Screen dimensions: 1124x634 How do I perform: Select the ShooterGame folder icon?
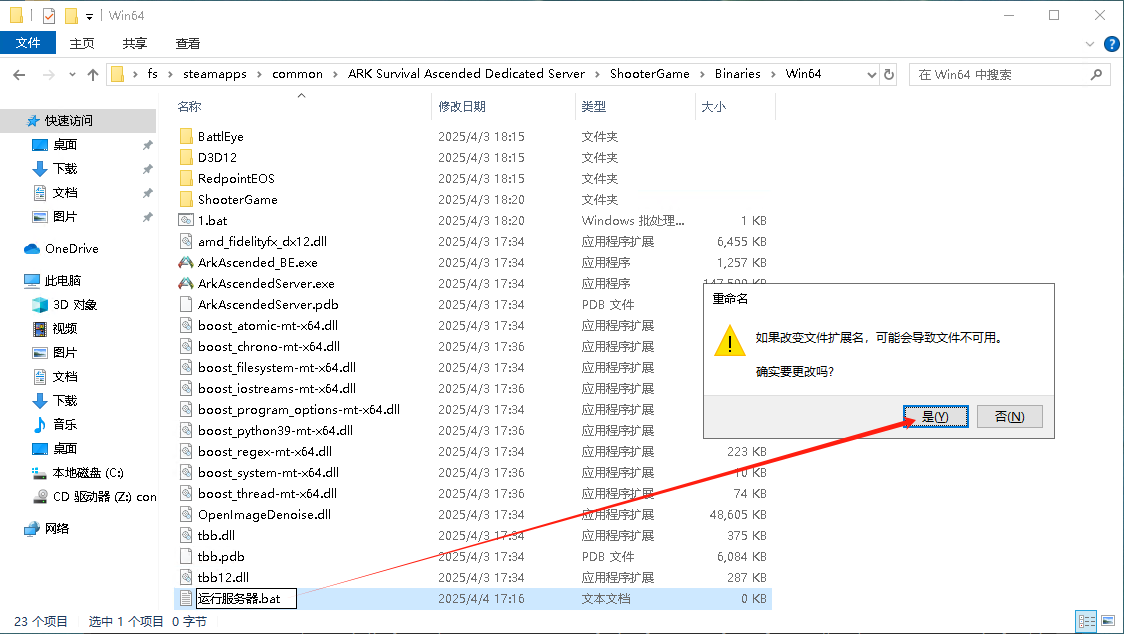[x=186, y=199]
